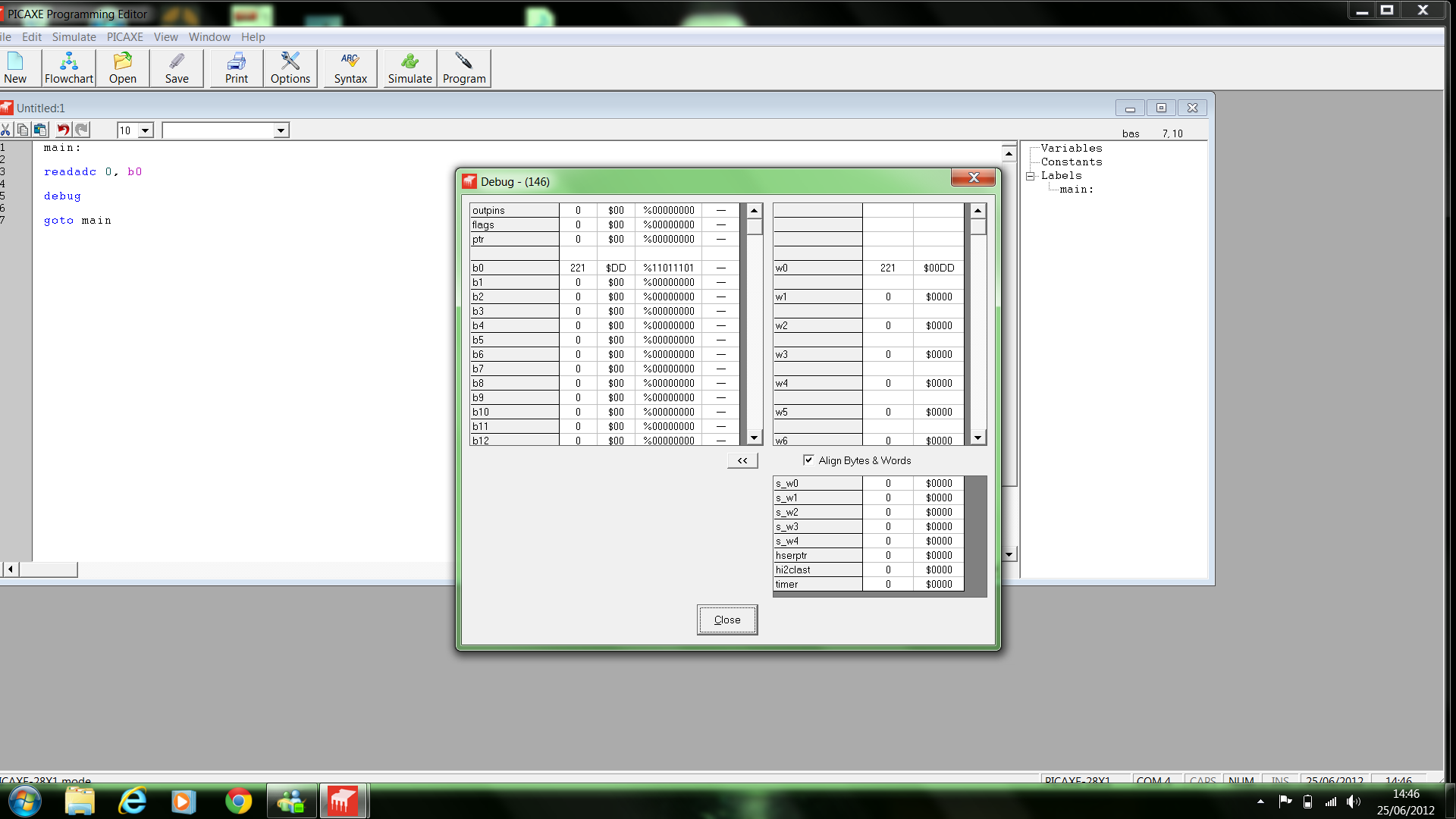Click the Undo arrow icon
Image resolution: width=1456 pixels, height=819 pixels.
pyautogui.click(x=64, y=130)
